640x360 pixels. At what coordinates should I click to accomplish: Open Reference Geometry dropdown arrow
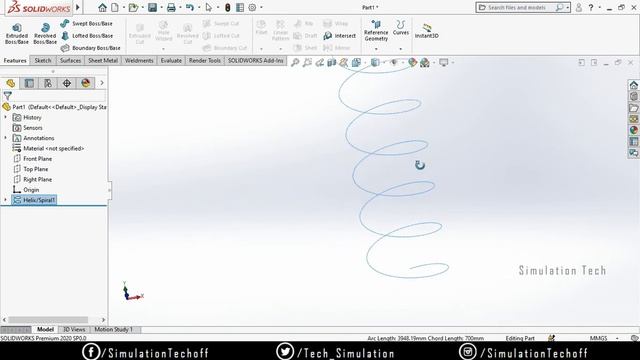tap(376, 49)
